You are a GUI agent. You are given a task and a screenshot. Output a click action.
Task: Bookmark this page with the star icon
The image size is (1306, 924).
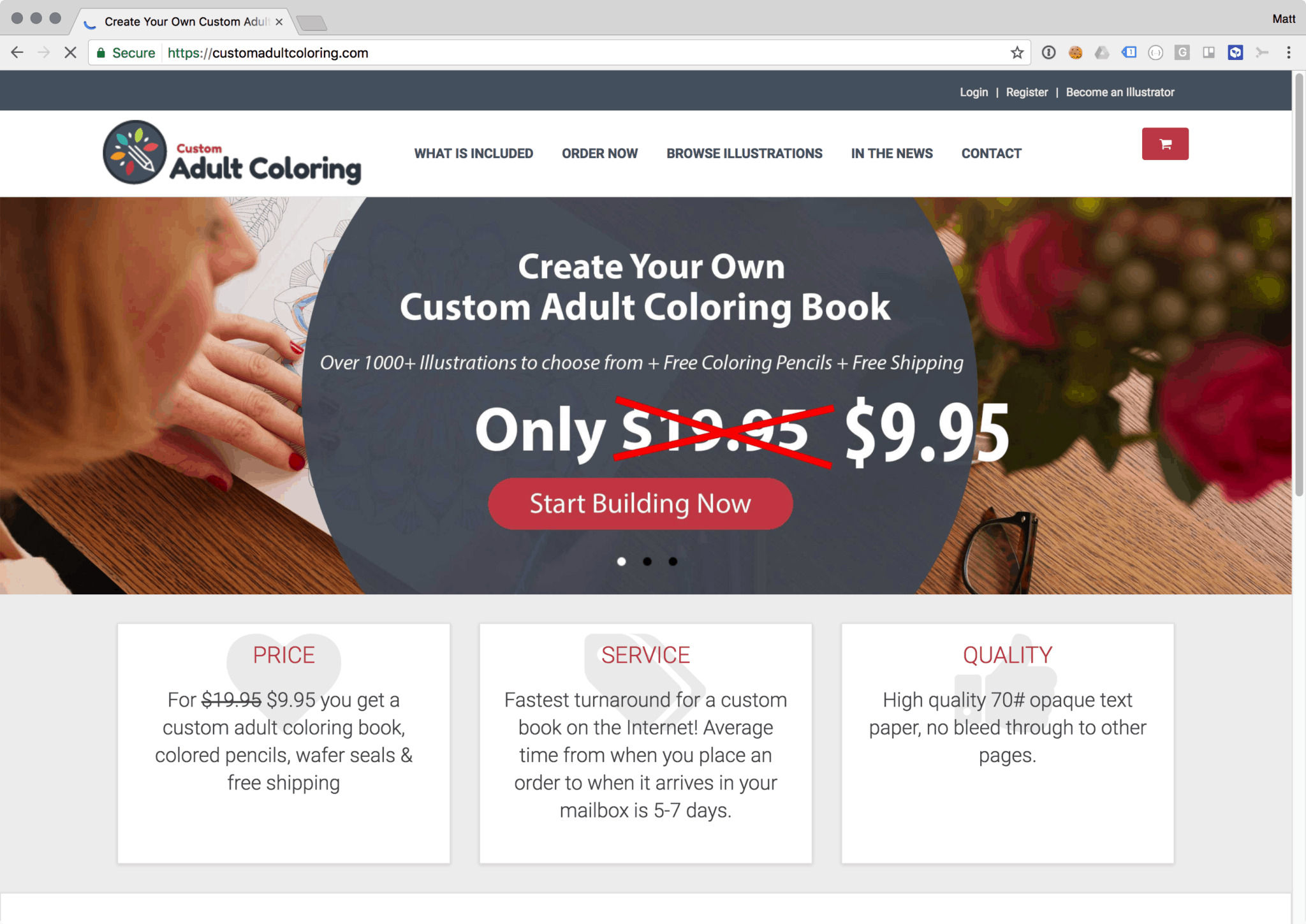tap(1017, 53)
